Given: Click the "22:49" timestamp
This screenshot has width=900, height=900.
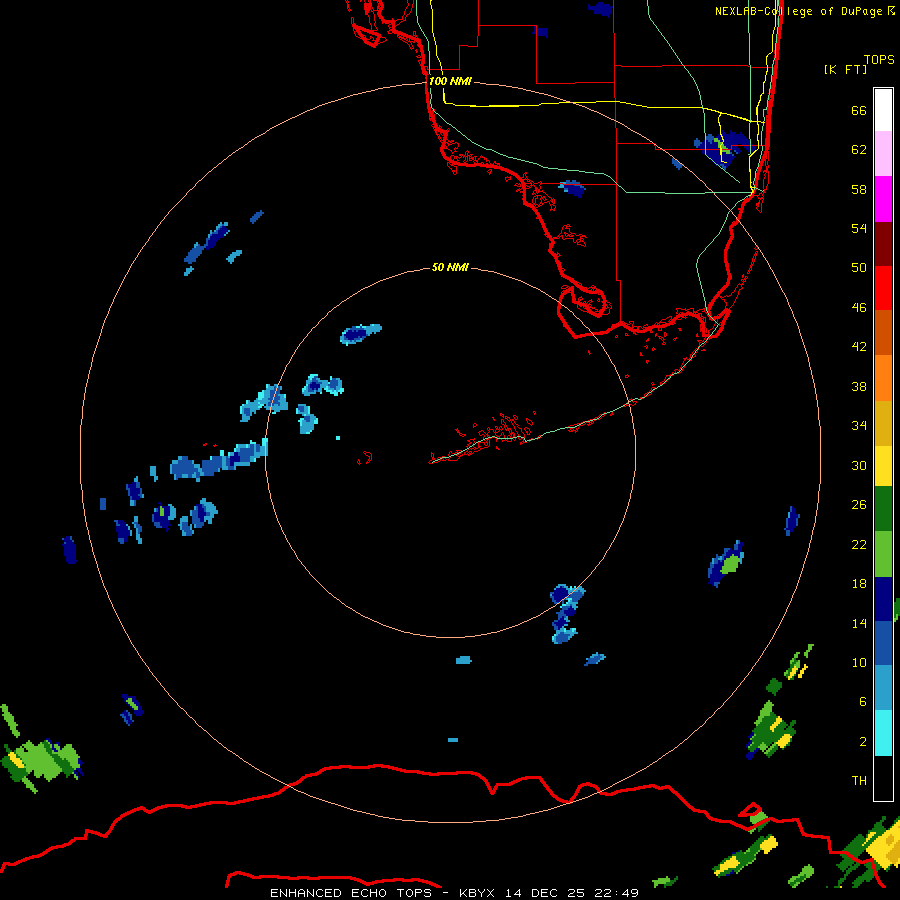Looking at the screenshot, I should click(x=617, y=893).
